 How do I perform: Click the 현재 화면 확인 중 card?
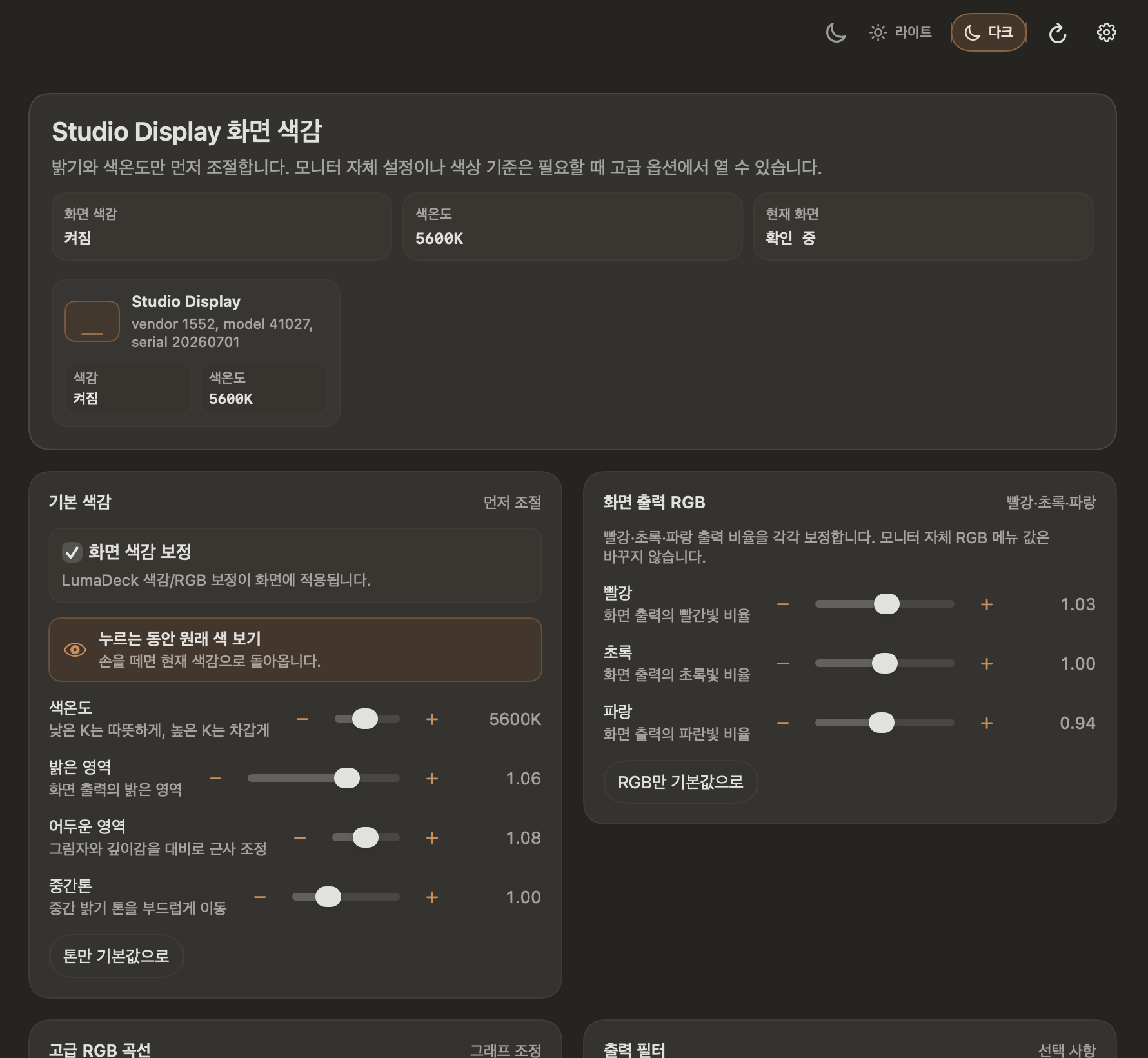tap(924, 226)
